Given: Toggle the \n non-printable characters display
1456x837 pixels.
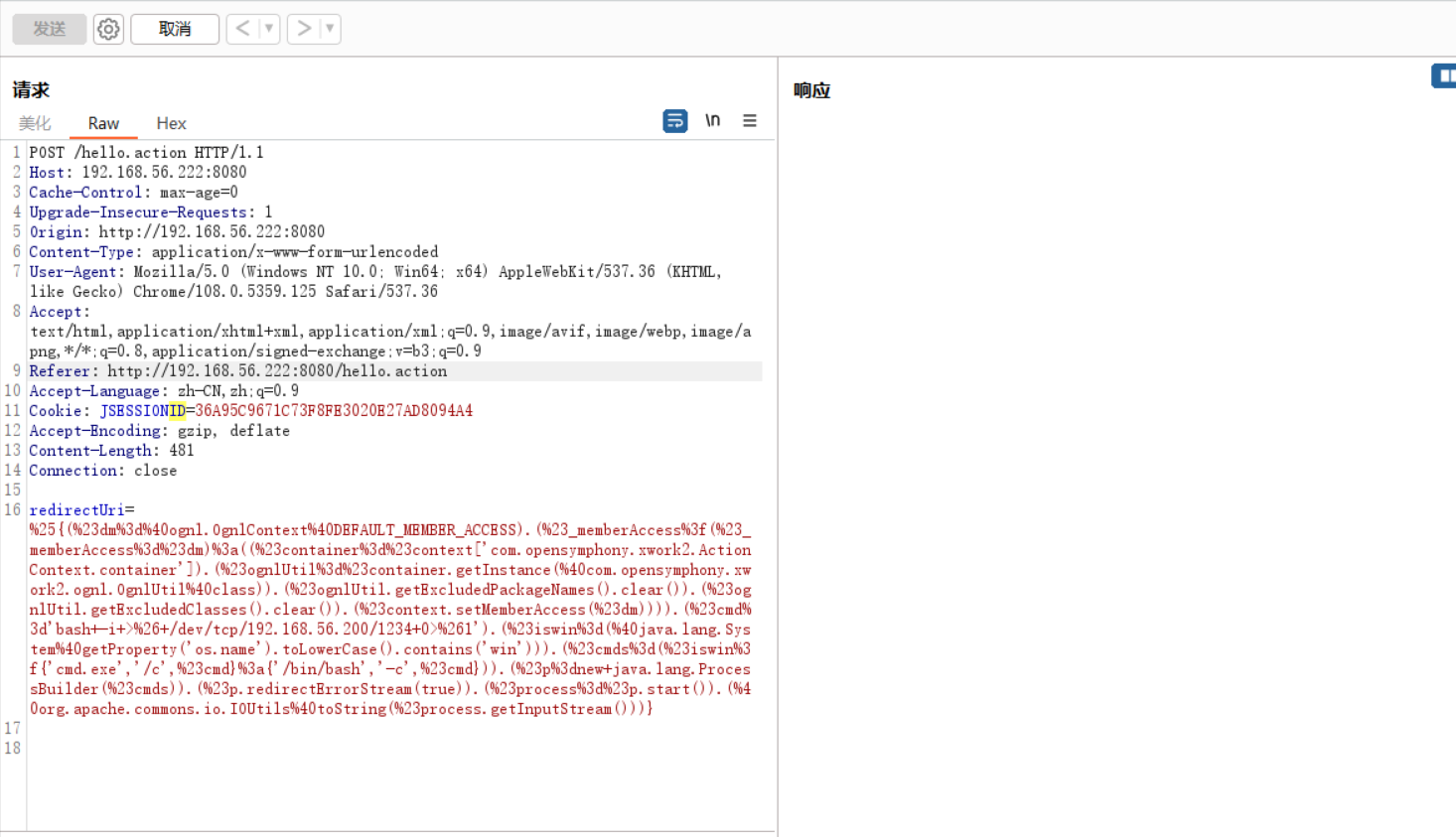Looking at the screenshot, I should point(712,120).
